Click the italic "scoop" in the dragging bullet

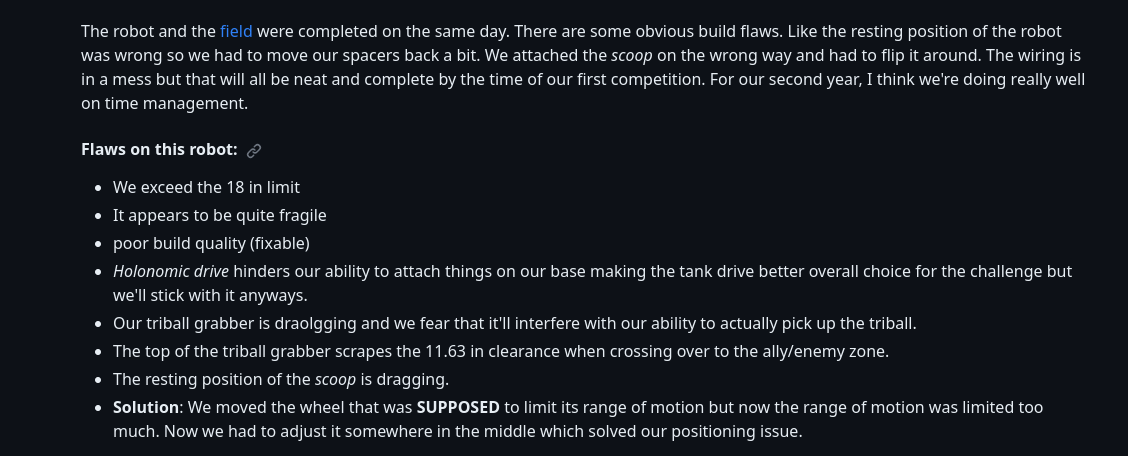point(335,379)
